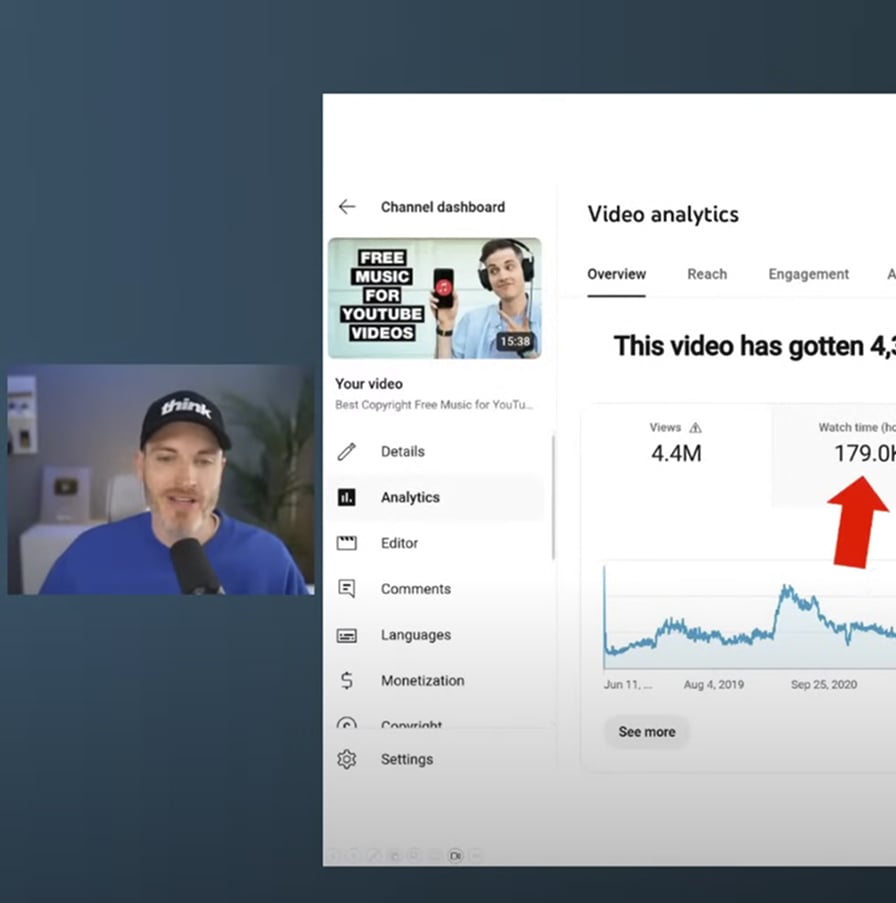Screen dimensions: 896x903
Task: Select the Watch time 179.0K metric card
Action: [x=834, y=457]
